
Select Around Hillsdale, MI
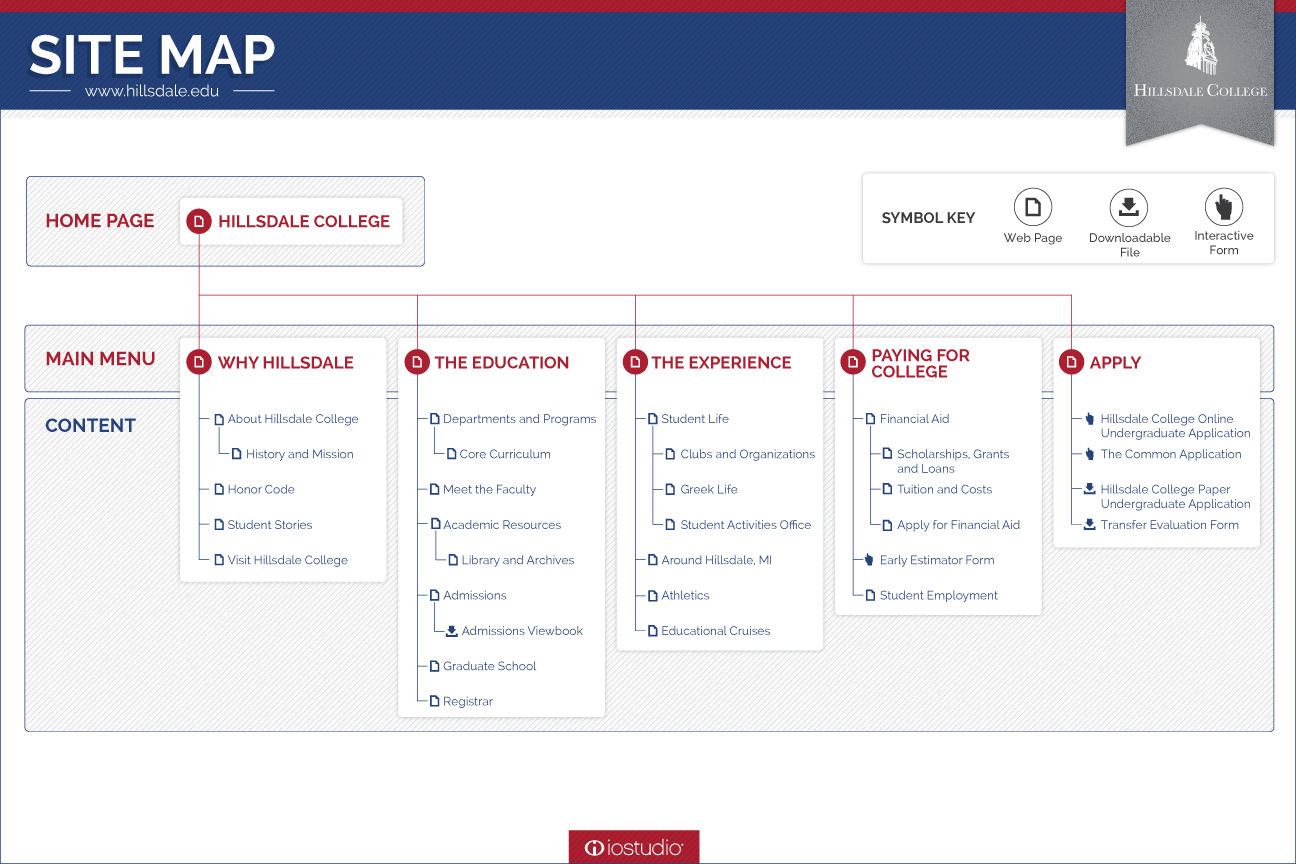717,560
